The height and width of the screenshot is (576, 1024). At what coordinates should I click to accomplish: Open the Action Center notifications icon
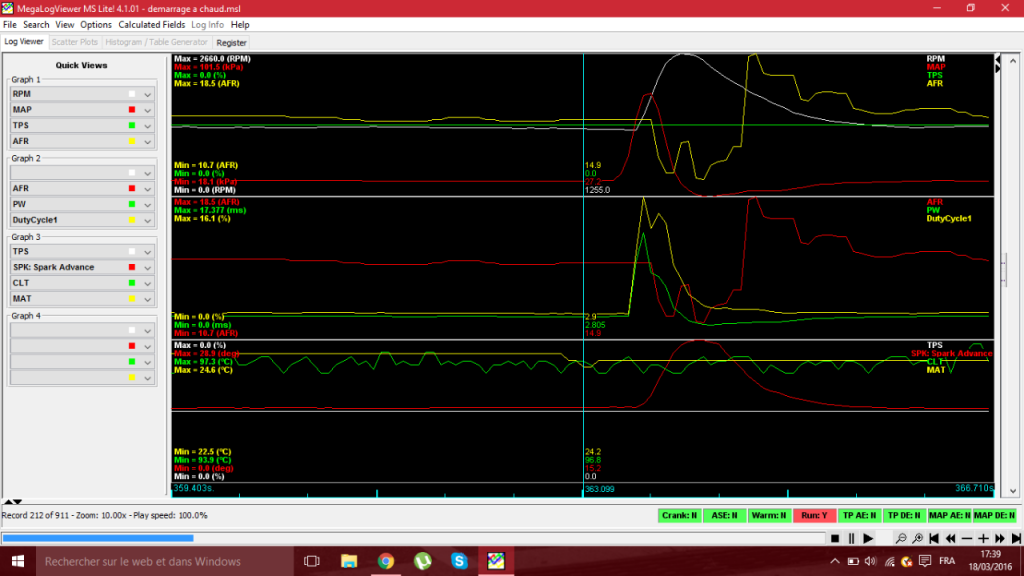pos(925,561)
